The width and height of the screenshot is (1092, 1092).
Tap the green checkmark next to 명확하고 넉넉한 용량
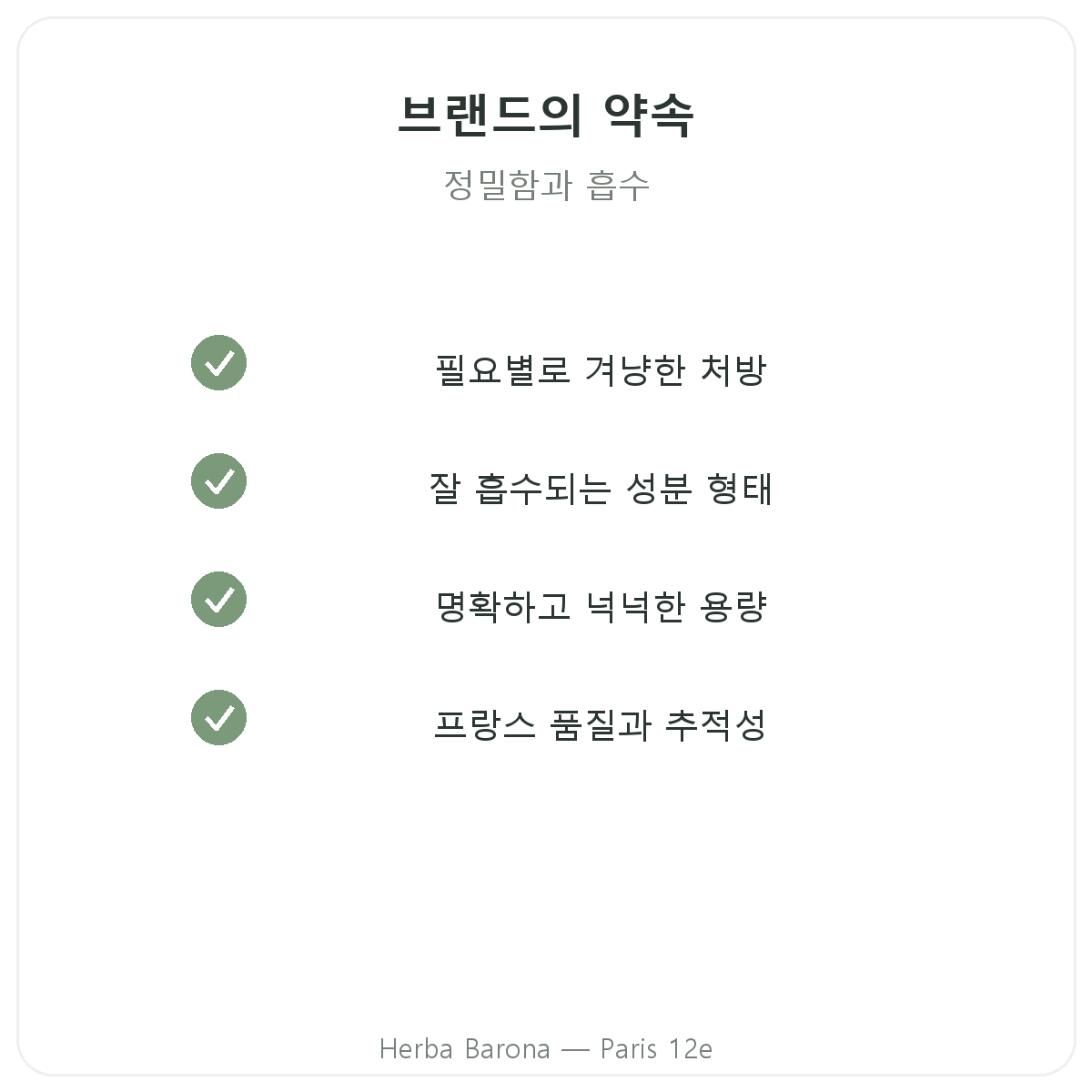[218, 600]
